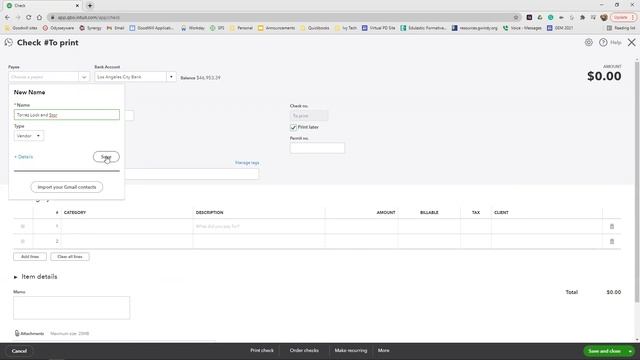The image size is (640, 360).
Task: Click the browser profile avatar
Action: click(x=604, y=18)
